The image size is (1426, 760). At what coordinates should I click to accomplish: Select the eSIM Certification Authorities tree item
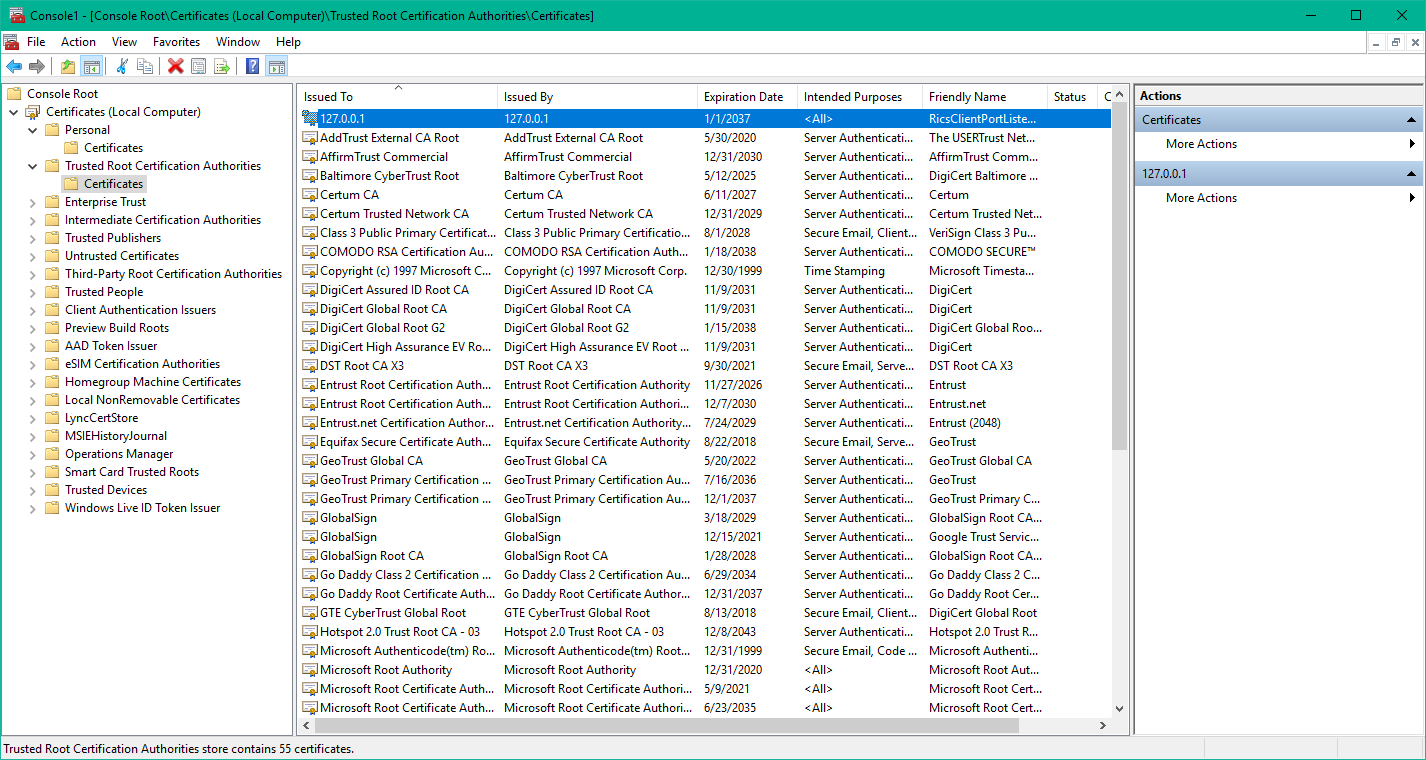tap(142, 364)
